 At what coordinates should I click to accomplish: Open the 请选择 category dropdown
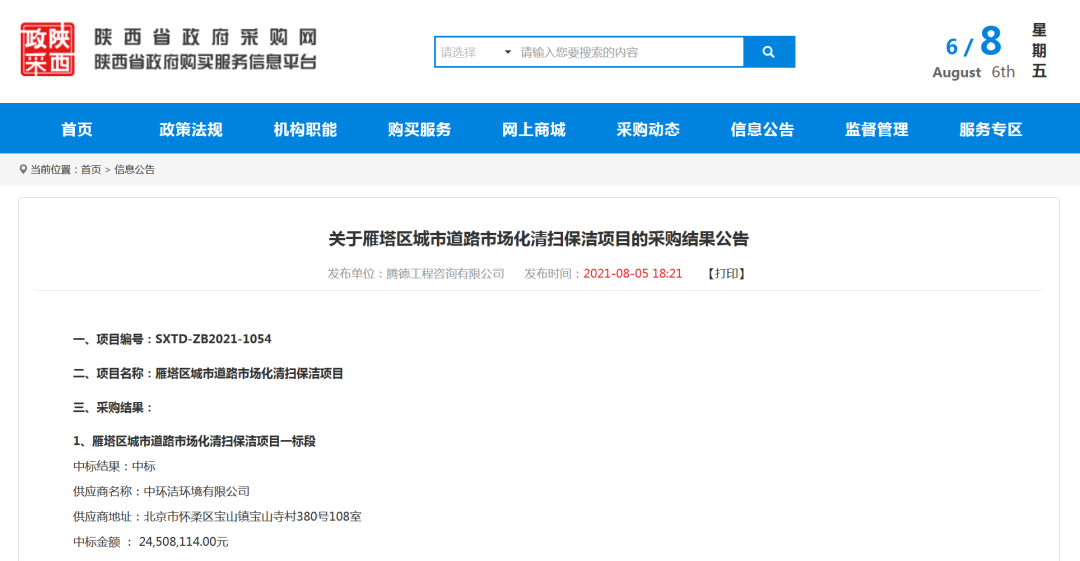point(476,52)
